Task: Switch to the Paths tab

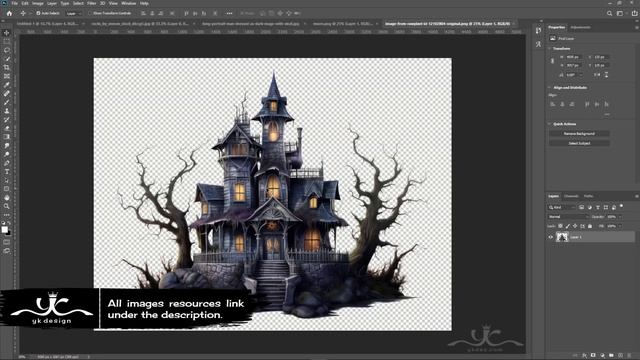Action: (x=588, y=196)
